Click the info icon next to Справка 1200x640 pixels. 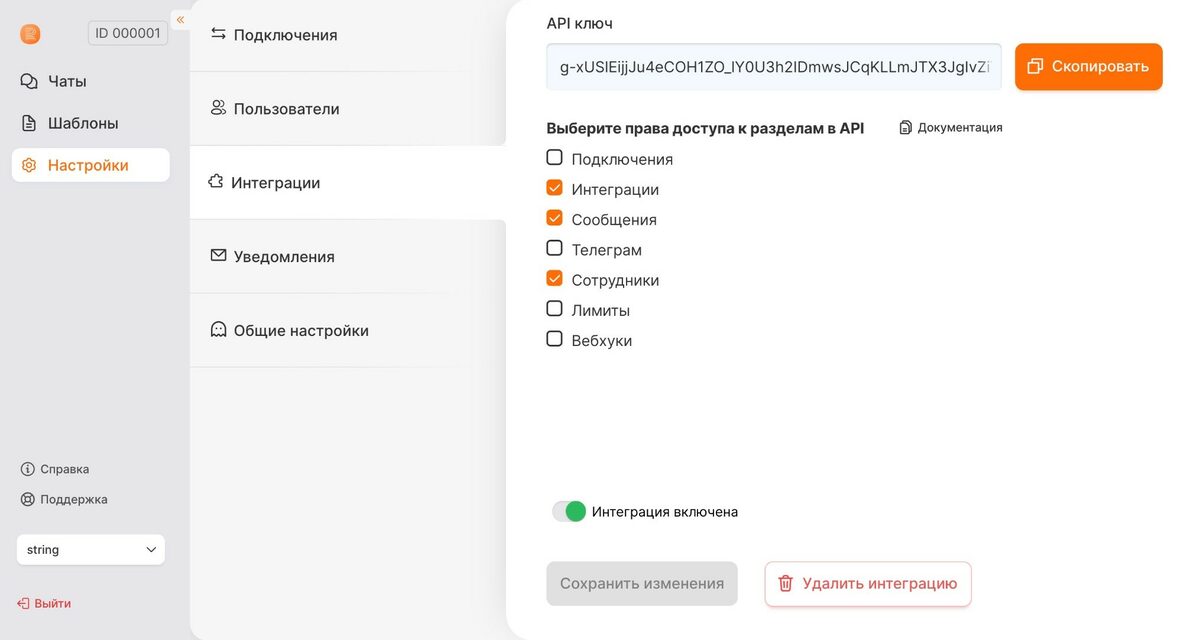[28, 469]
